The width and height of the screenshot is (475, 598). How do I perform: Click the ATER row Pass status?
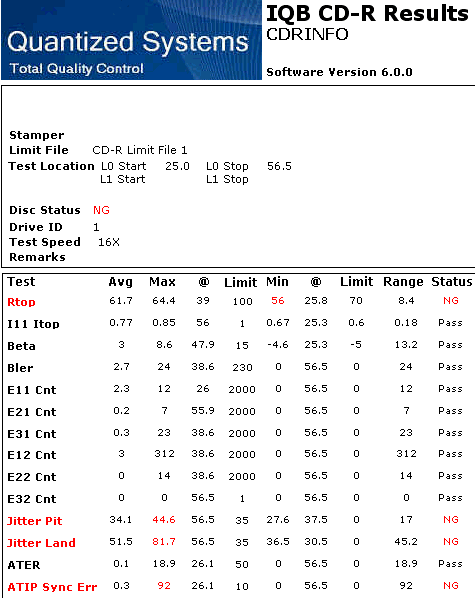(x=450, y=564)
